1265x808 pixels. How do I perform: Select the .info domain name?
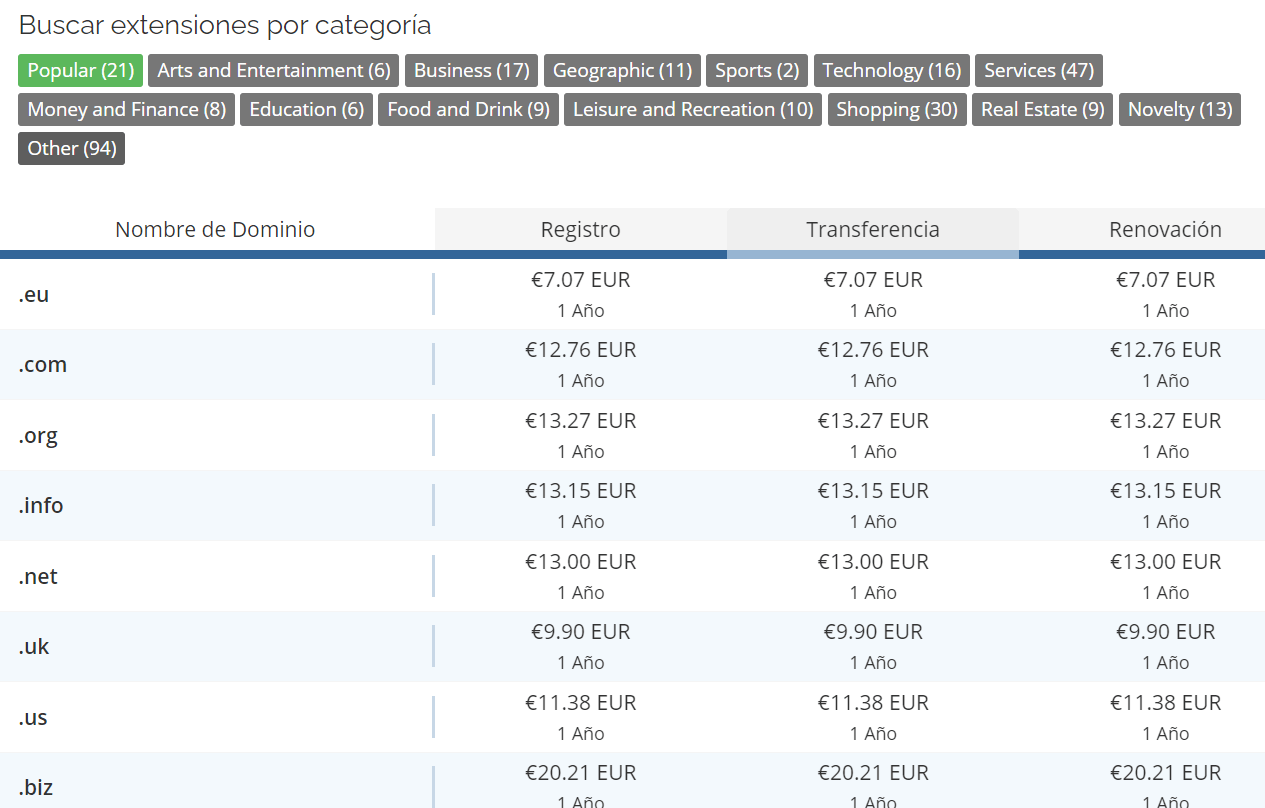click(x=41, y=505)
